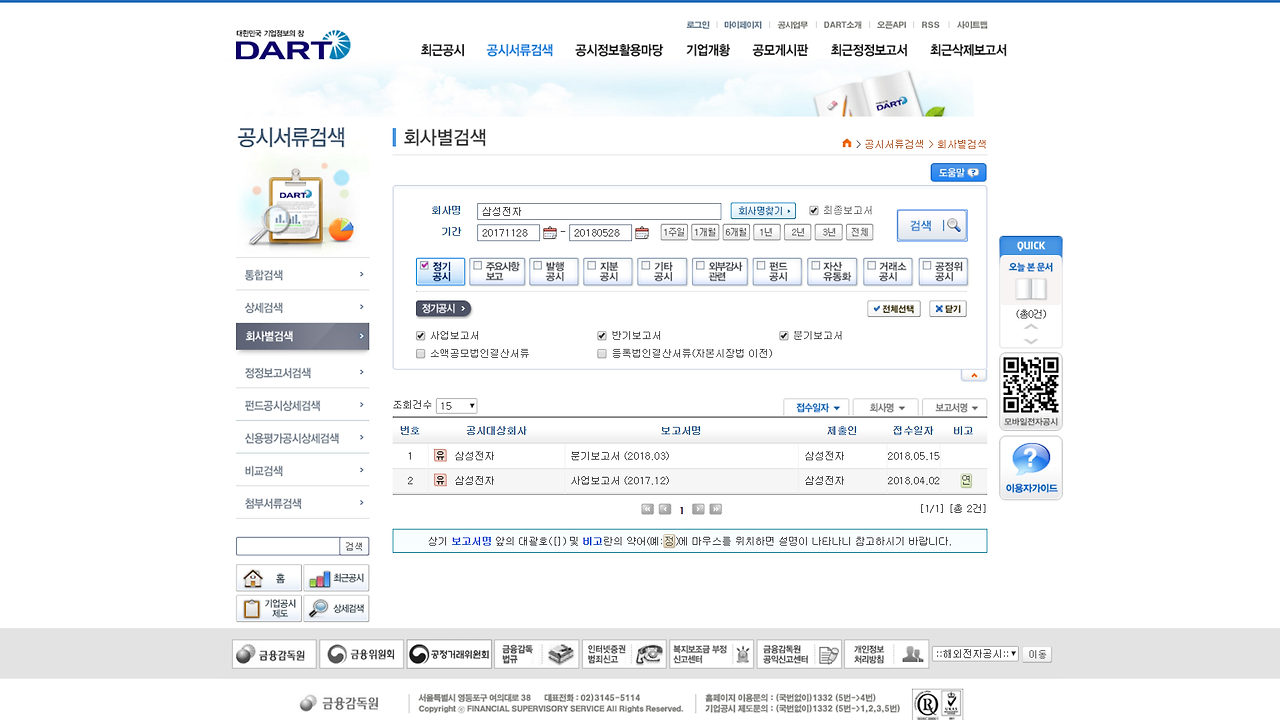
Task: Open the 사업보고서 (2017.12) report
Action: [x=620, y=480]
